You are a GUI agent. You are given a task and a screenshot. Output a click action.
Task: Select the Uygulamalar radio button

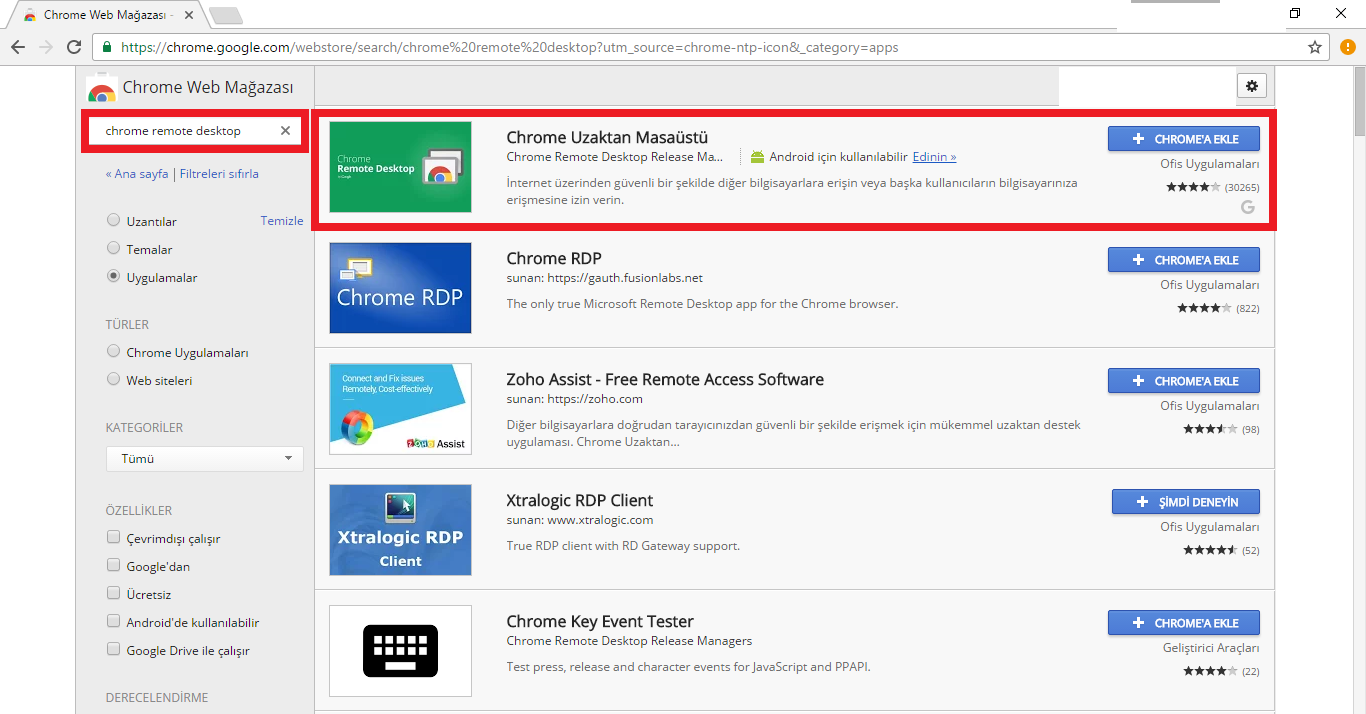[113, 277]
